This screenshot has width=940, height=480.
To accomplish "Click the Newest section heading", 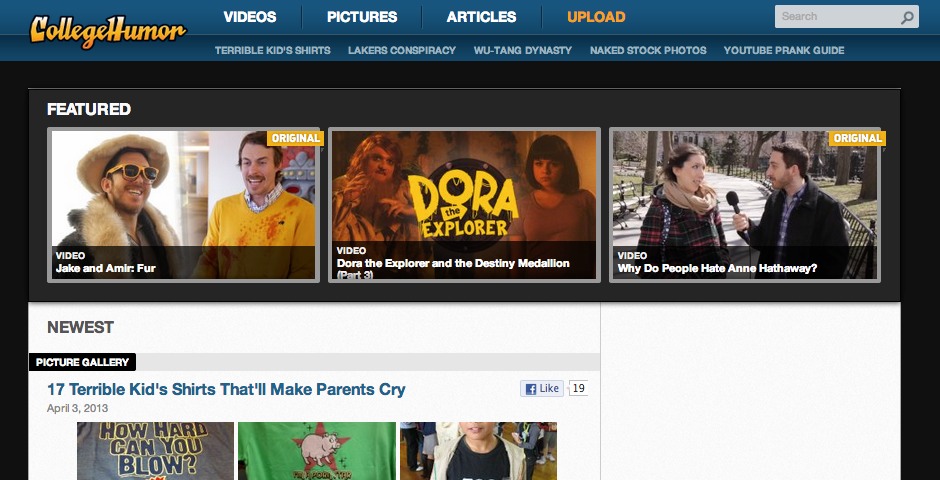I will click(80, 327).
